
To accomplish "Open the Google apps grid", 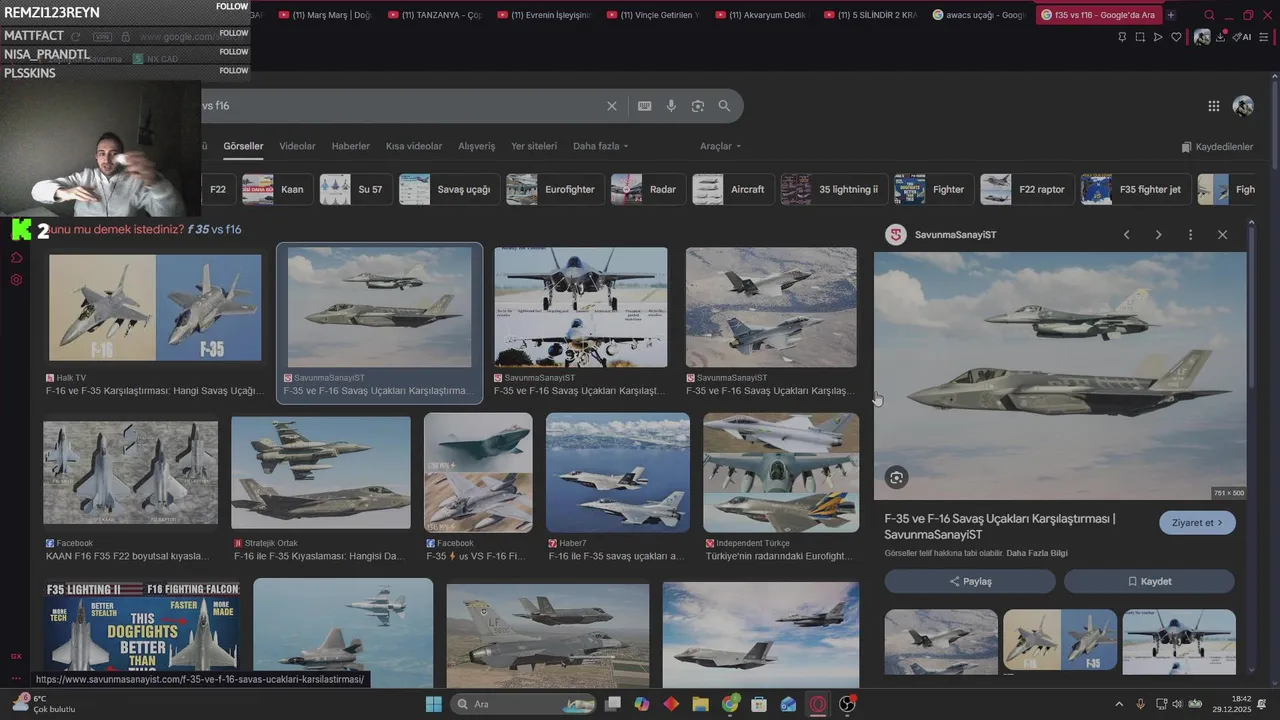I will click(x=1213, y=106).
